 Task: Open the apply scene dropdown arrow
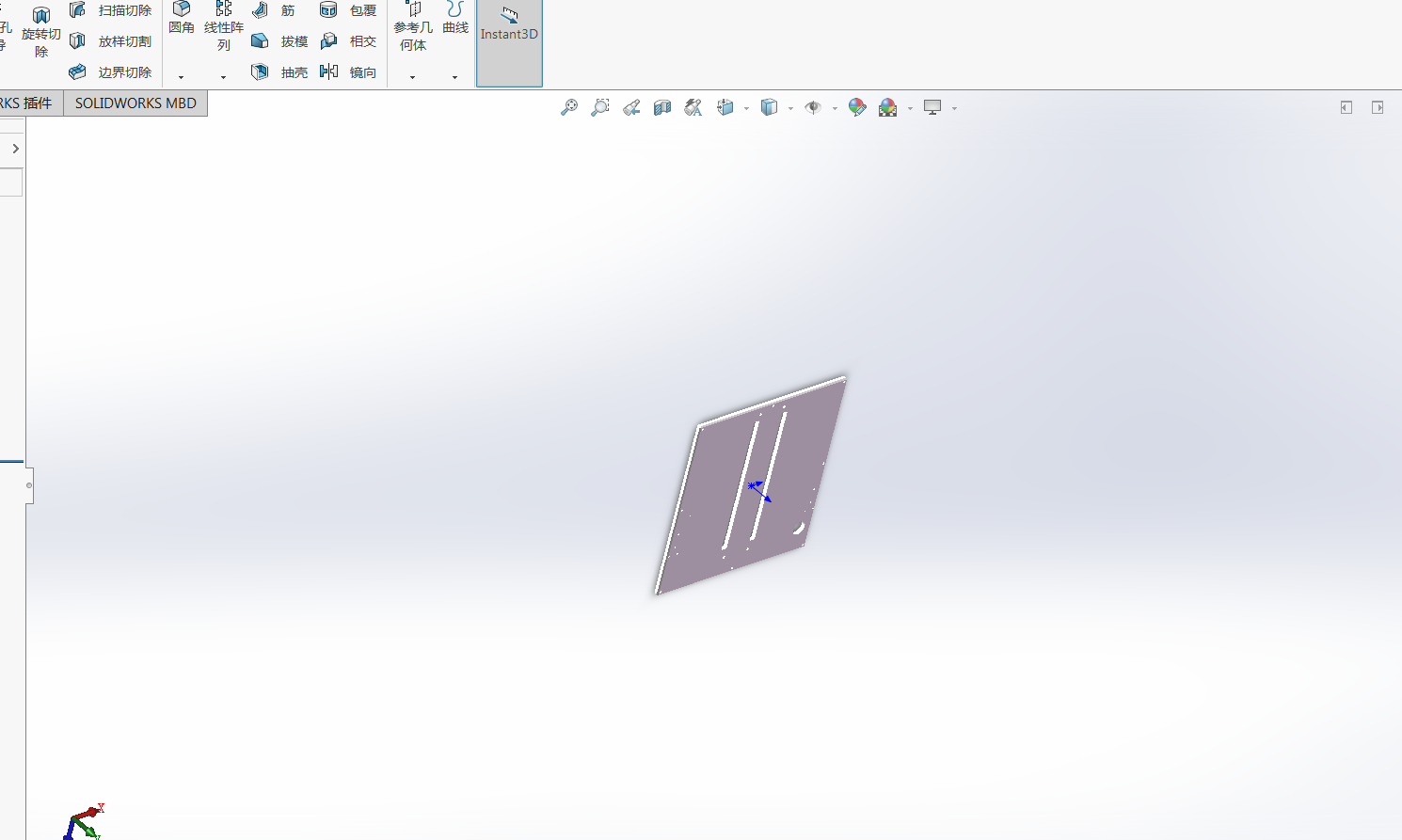[910, 108]
